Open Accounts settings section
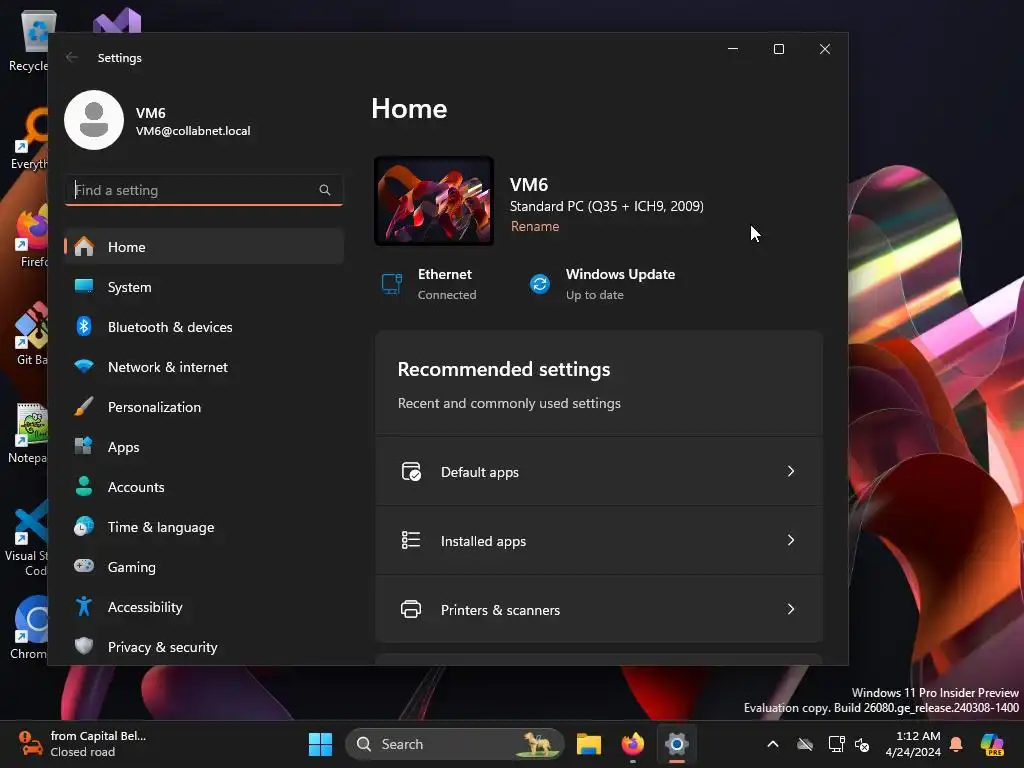This screenshot has height=768, width=1024. tap(204, 487)
